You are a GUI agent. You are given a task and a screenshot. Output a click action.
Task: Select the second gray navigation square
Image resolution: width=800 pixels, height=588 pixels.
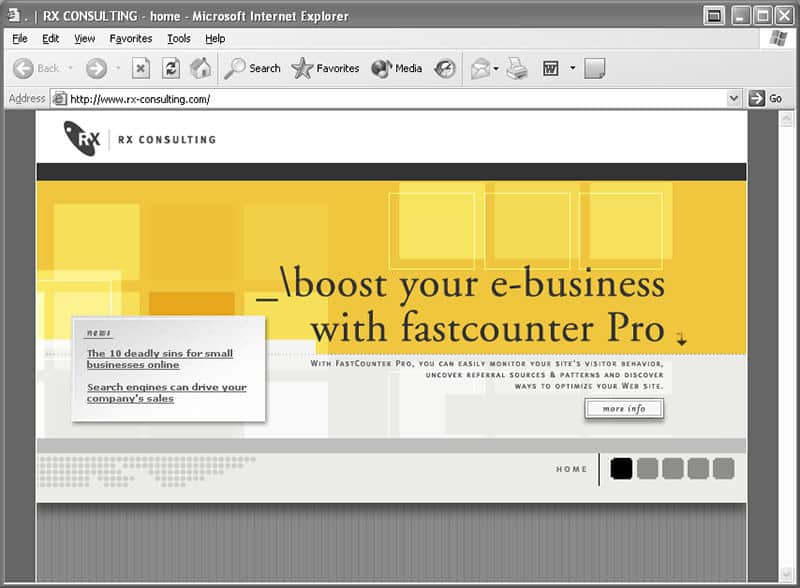coord(647,469)
